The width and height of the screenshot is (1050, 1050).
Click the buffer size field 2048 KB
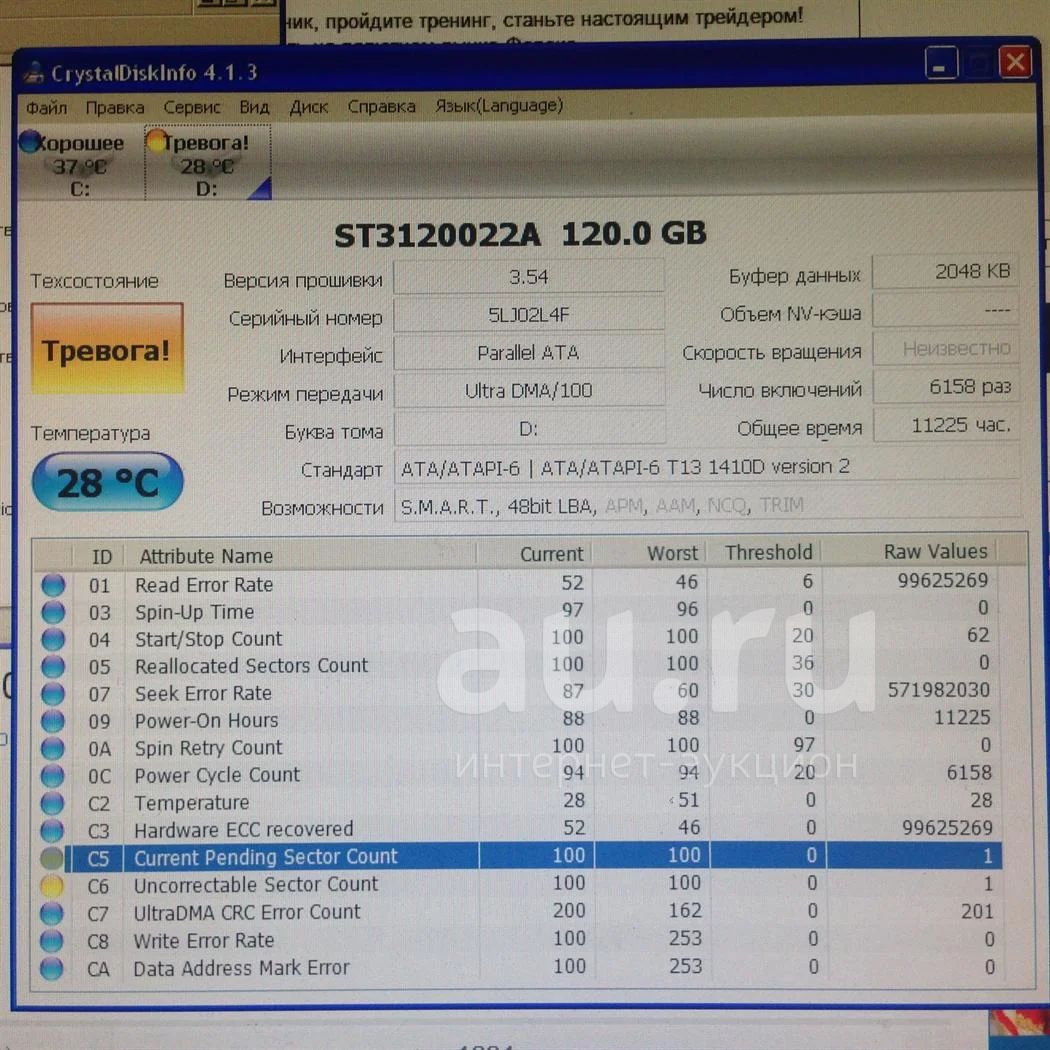point(946,272)
